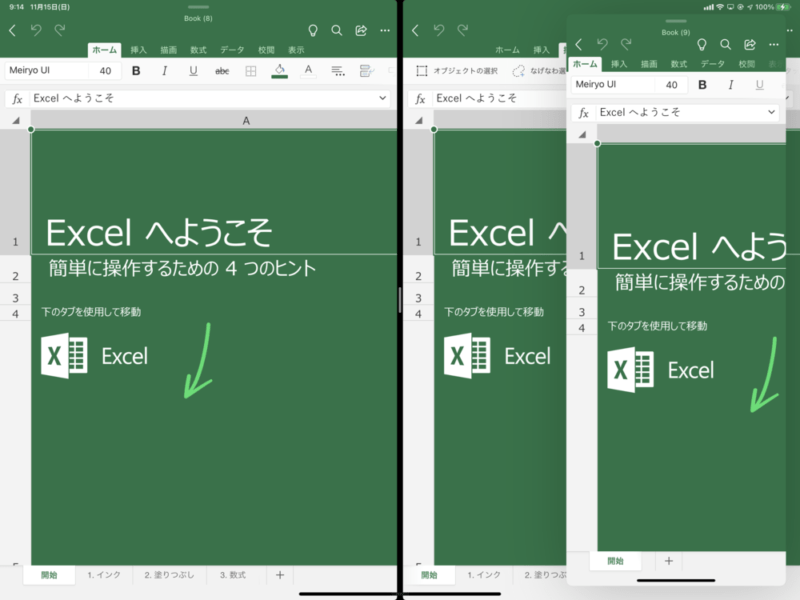The width and height of the screenshot is (800, 600).
Task: Undo in middle window
Action: [439, 30]
